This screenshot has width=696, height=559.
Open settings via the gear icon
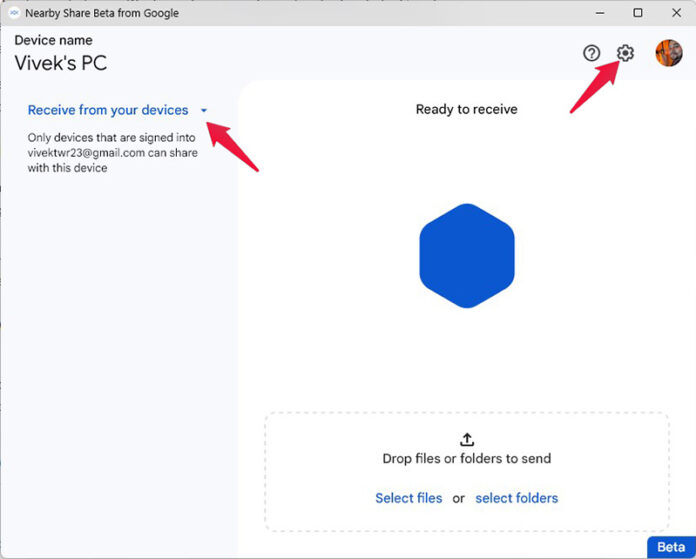pyautogui.click(x=626, y=53)
